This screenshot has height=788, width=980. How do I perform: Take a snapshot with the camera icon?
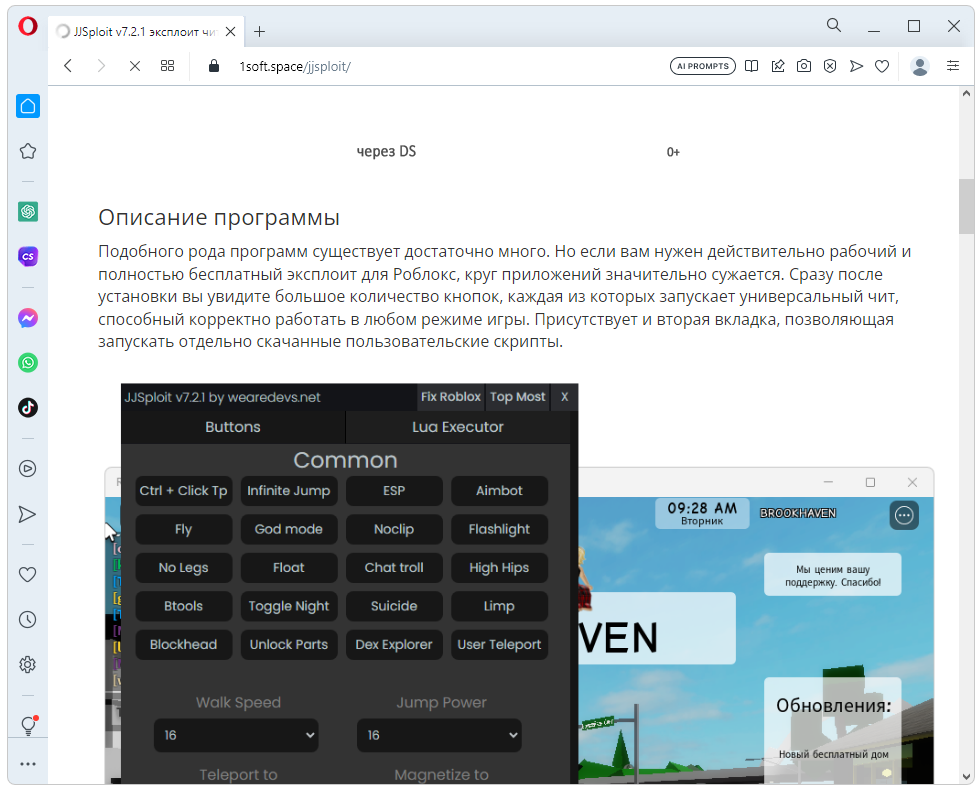pos(804,66)
